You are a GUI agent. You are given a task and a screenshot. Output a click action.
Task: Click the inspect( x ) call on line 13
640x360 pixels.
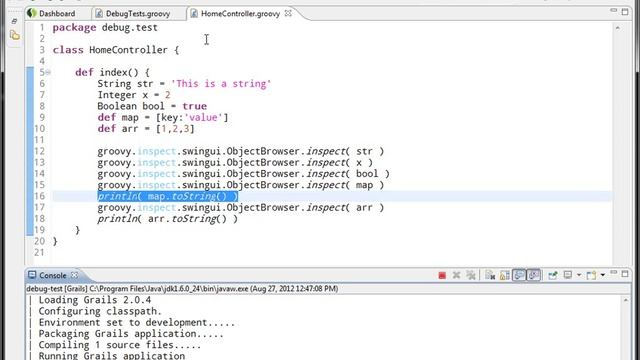340,162
